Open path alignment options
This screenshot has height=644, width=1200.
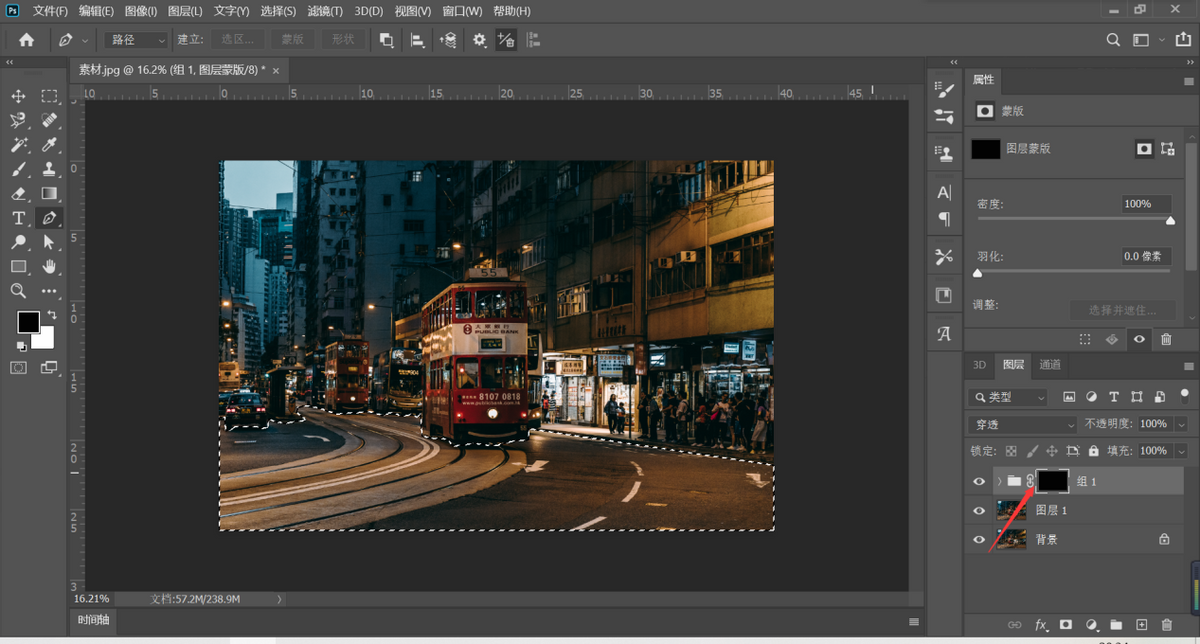417,40
